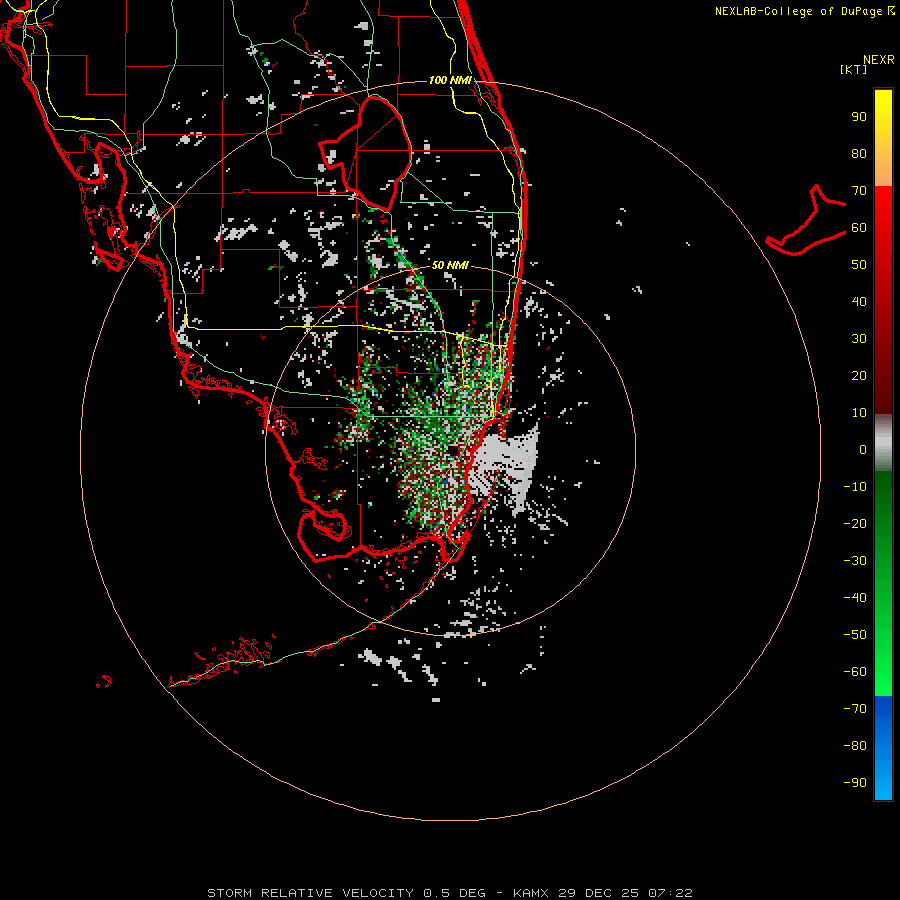Click the 0 value on the scale
The image size is (900, 900).
pos(863,449)
